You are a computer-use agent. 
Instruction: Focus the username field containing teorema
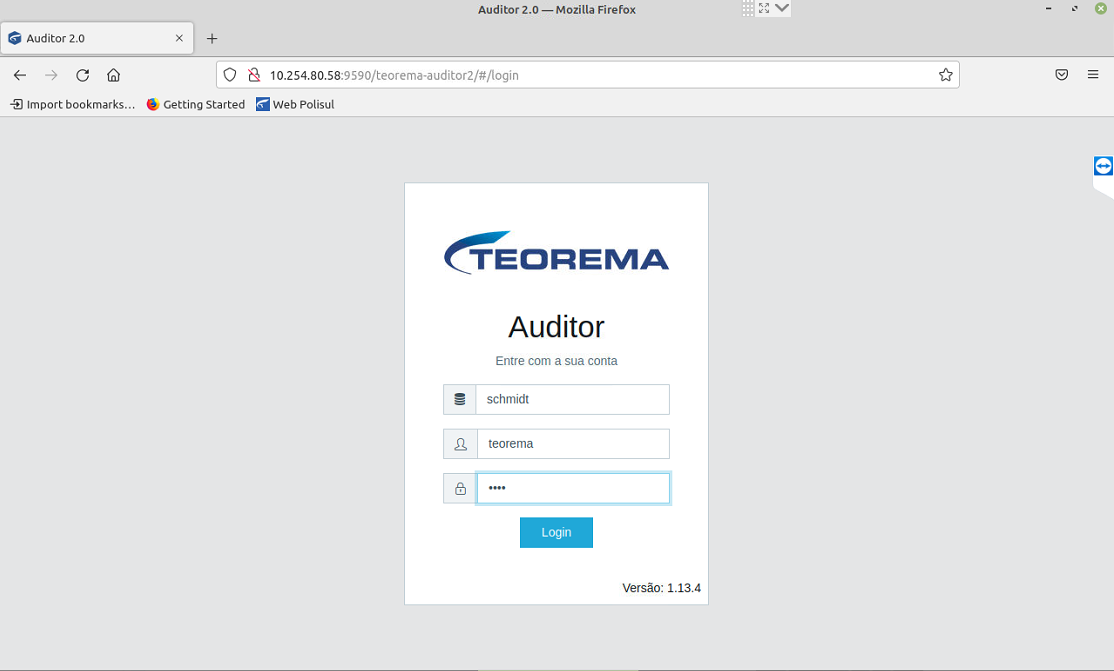click(x=573, y=444)
